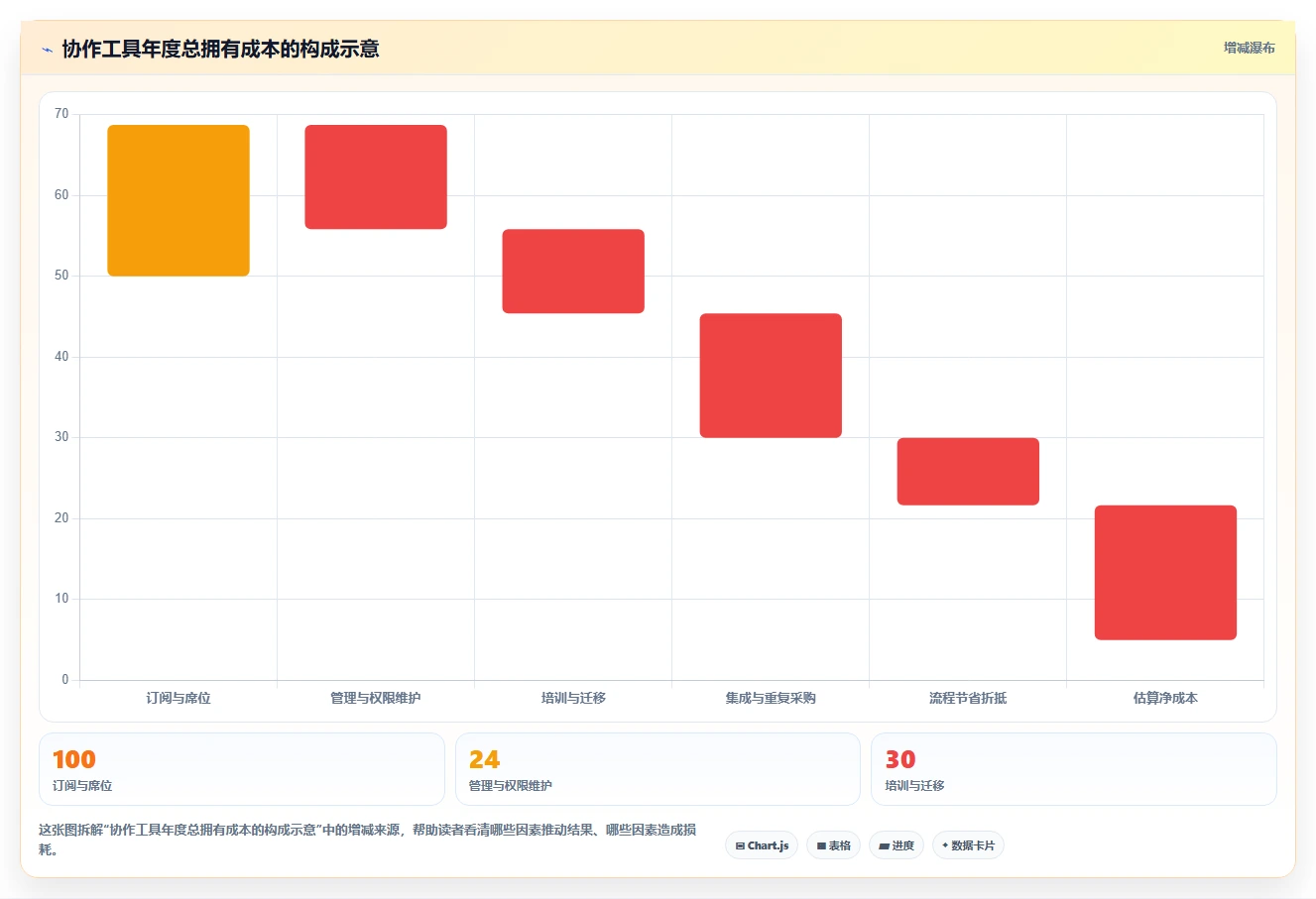Screen dimensions: 1316x899
Task: Click the y-axis value 70
Action: [61, 114]
